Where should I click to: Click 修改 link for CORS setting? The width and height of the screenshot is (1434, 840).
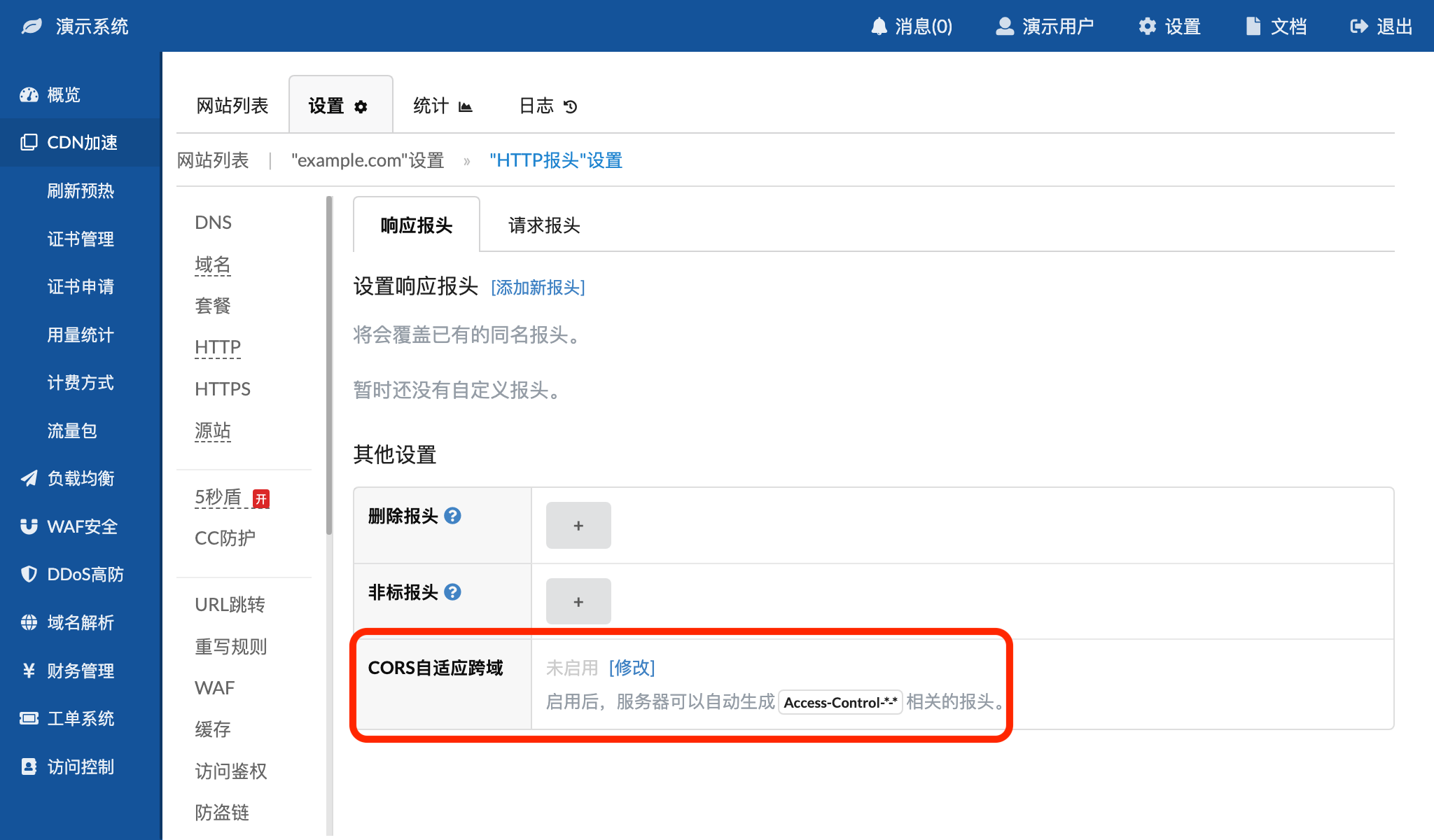click(x=632, y=668)
